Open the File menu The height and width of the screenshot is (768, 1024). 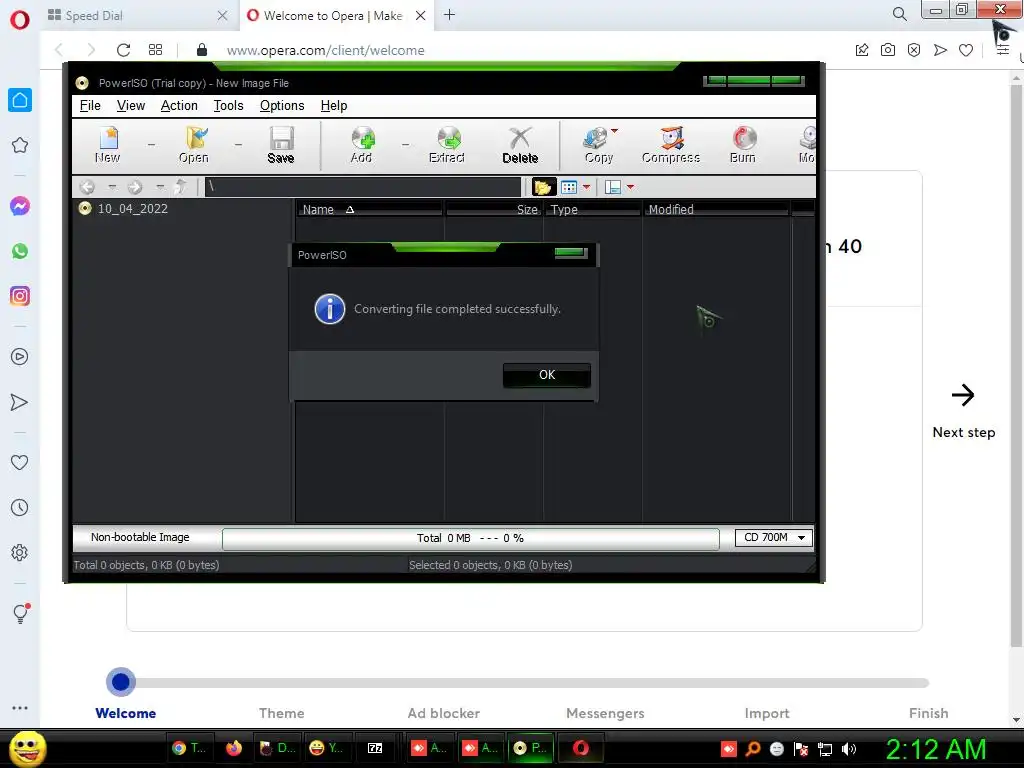click(90, 106)
